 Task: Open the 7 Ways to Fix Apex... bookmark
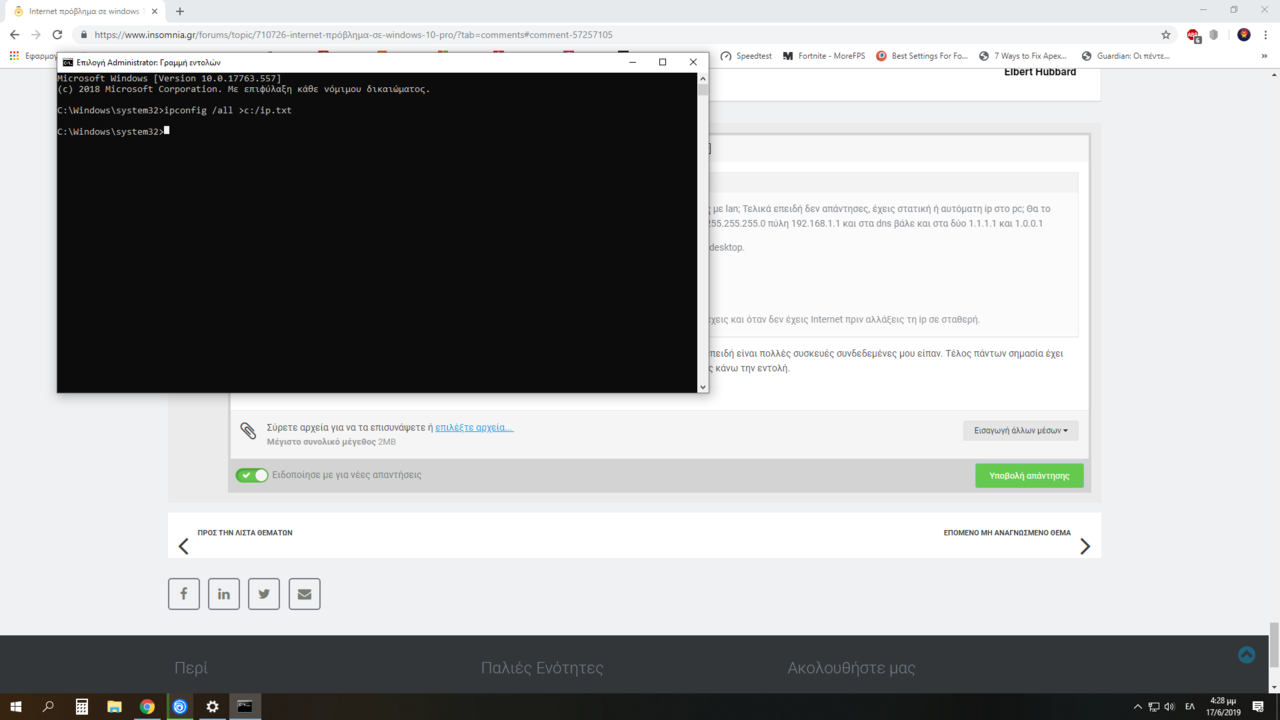pyautogui.click(x=1023, y=56)
